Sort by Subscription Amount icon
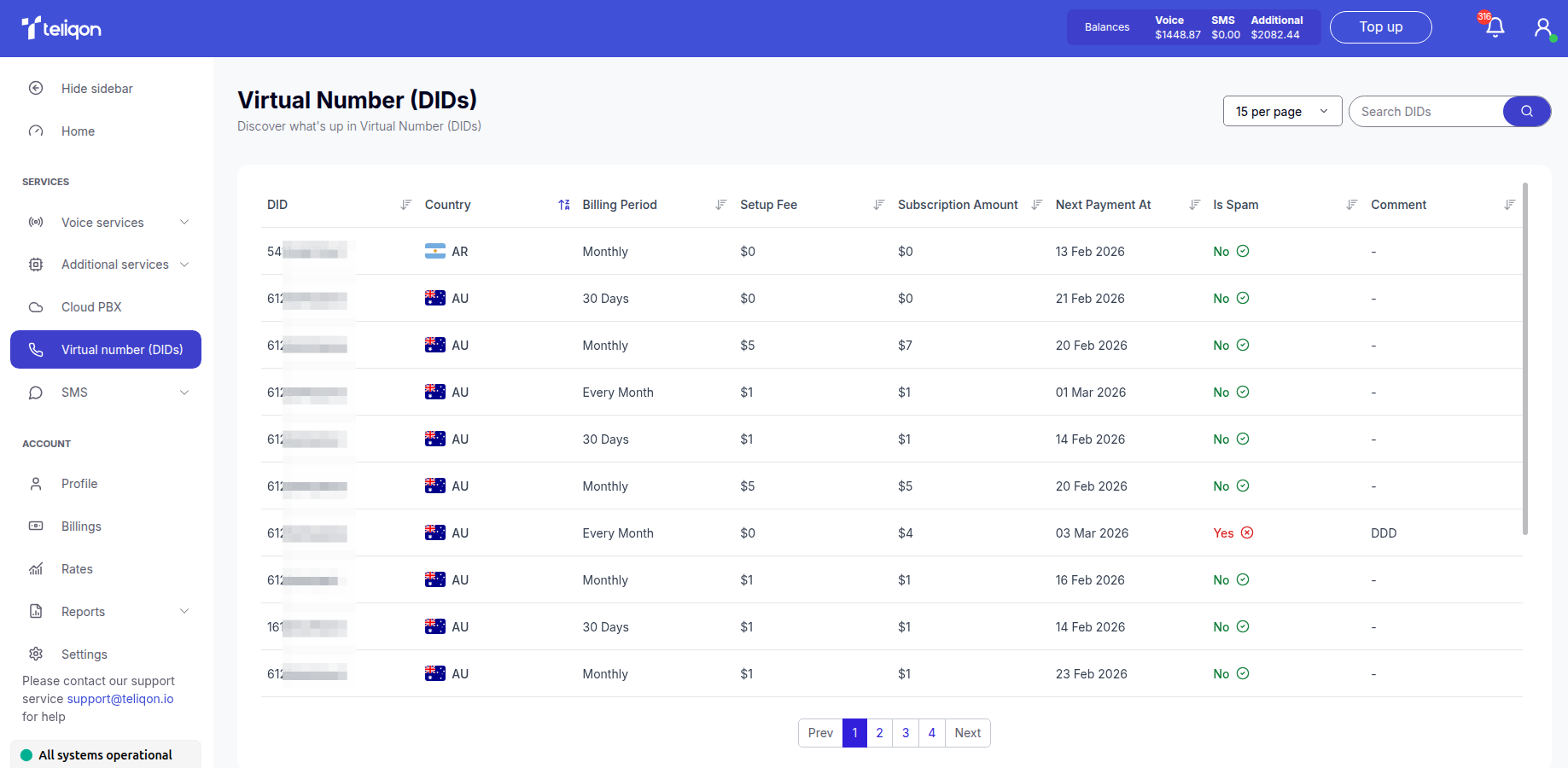This screenshot has width=1568, height=768. point(1037,205)
